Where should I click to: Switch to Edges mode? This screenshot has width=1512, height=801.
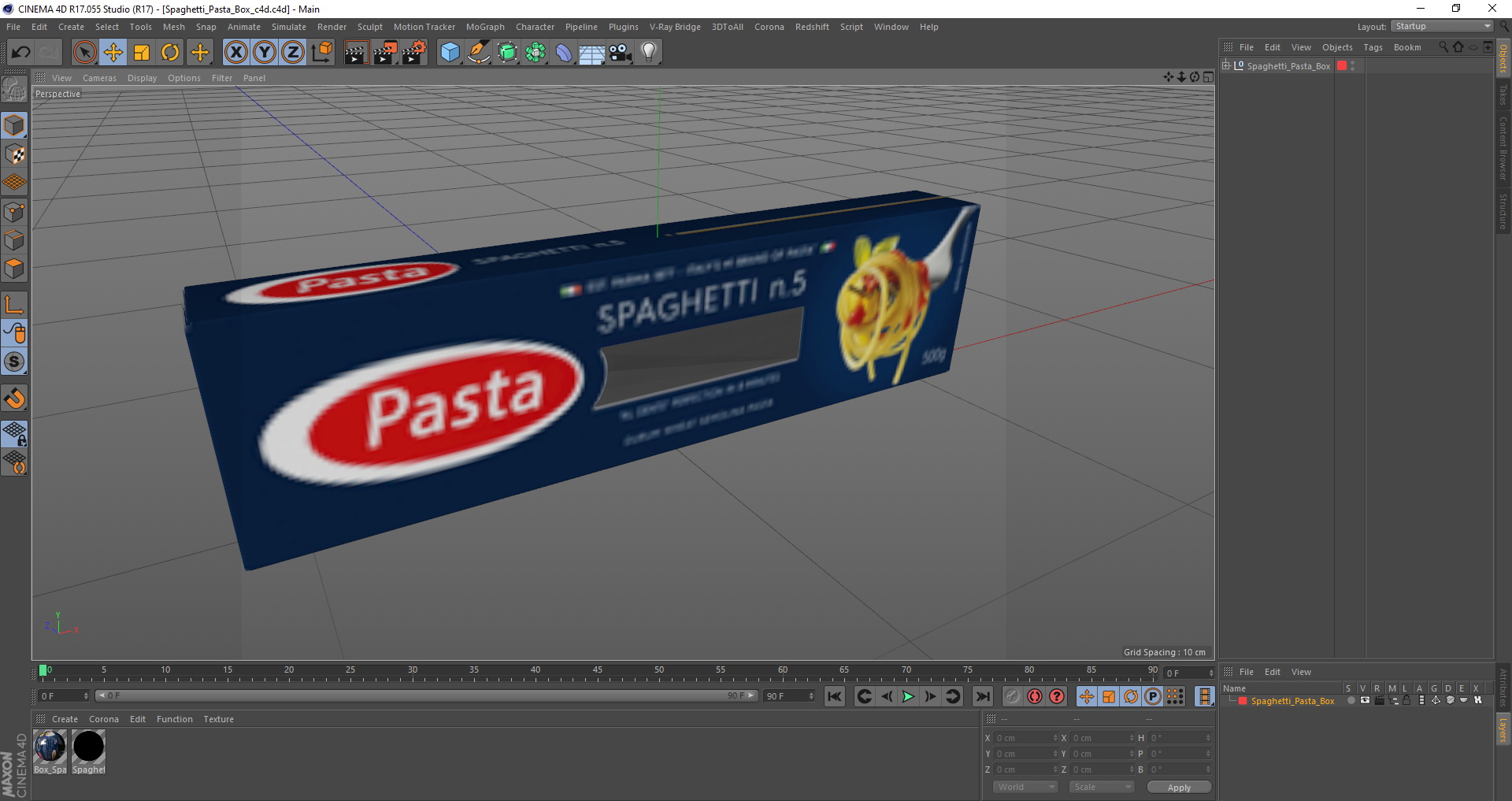point(14,240)
